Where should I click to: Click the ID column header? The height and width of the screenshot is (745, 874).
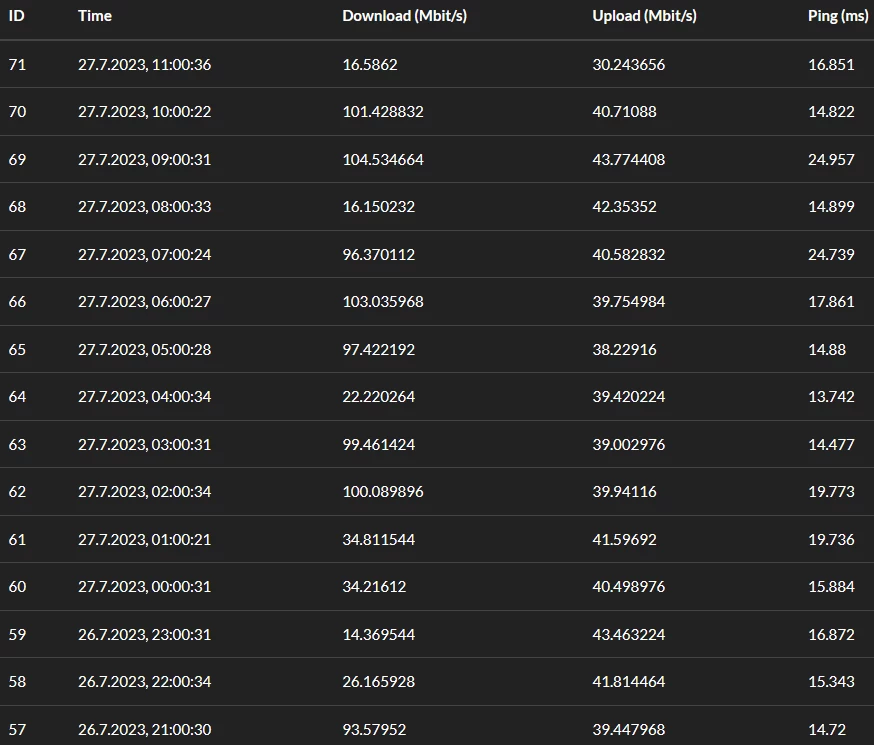tap(17, 16)
